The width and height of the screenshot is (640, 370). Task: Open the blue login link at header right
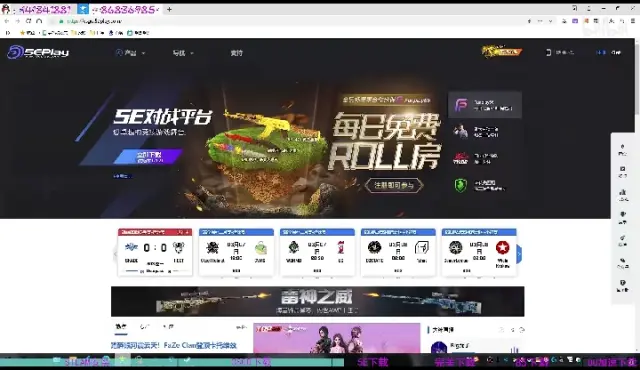click(x=601, y=53)
